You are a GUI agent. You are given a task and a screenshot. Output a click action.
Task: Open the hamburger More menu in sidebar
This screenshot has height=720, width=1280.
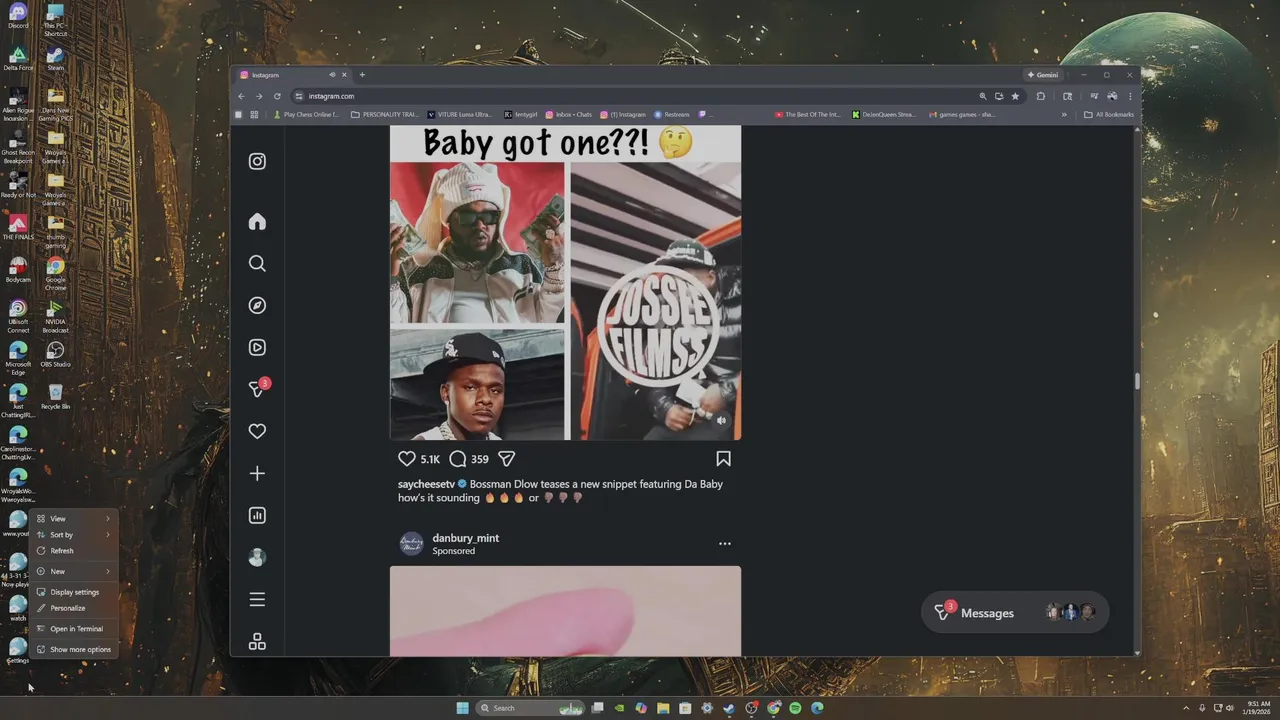(x=257, y=599)
